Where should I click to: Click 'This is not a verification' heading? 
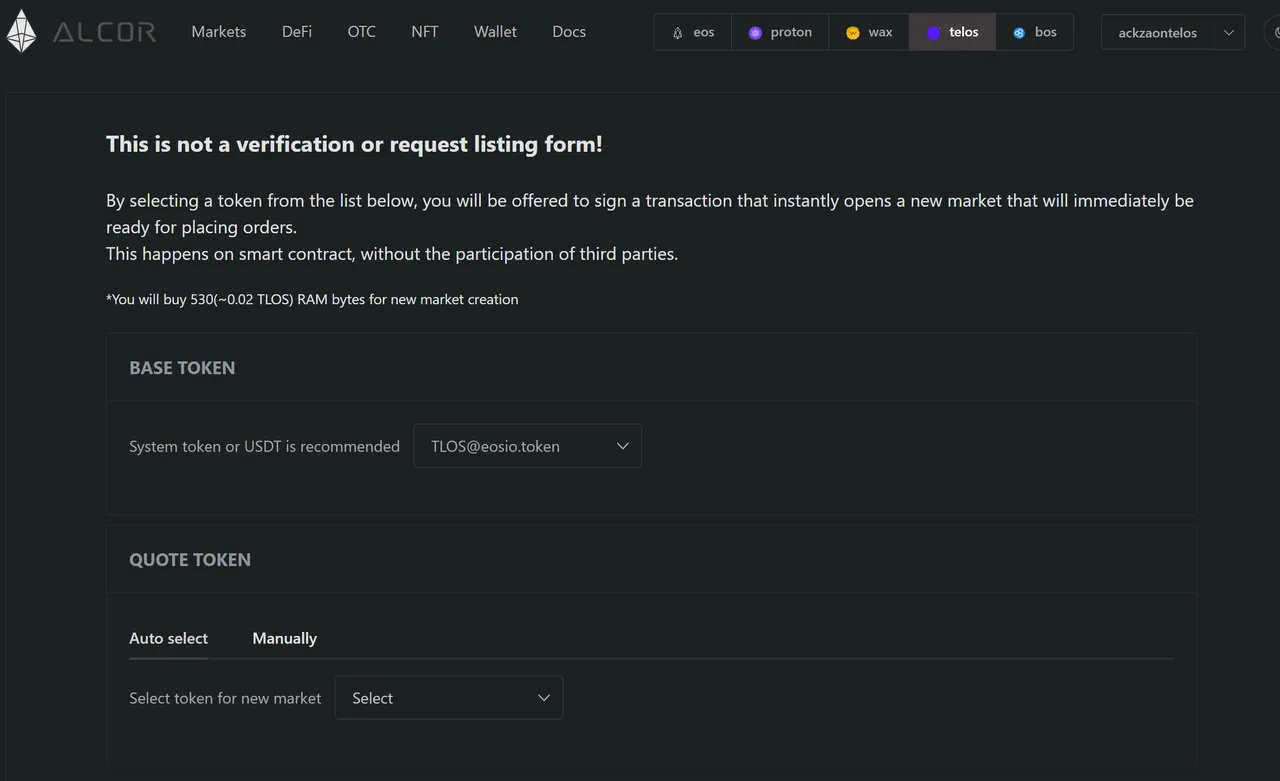(354, 144)
